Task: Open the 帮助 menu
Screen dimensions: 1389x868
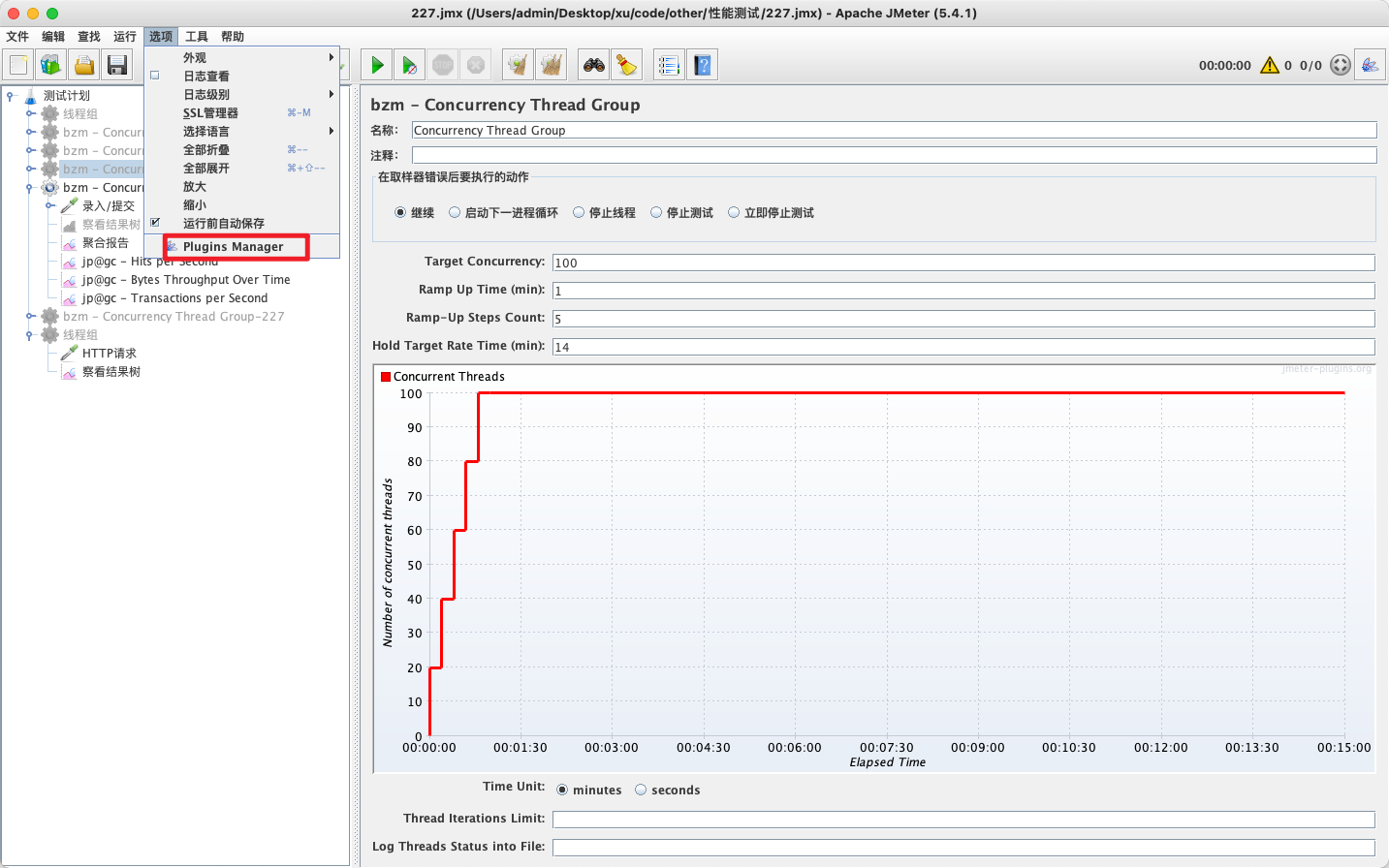Action: pyautogui.click(x=233, y=37)
